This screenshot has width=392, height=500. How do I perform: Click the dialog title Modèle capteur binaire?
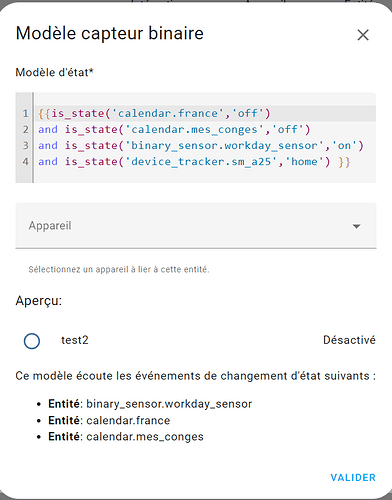coord(110,33)
